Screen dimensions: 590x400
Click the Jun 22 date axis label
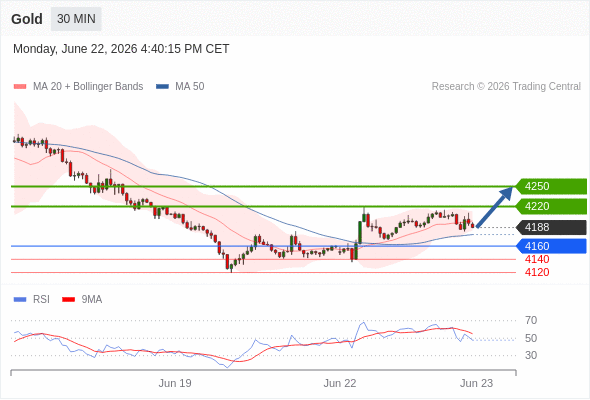(x=340, y=383)
